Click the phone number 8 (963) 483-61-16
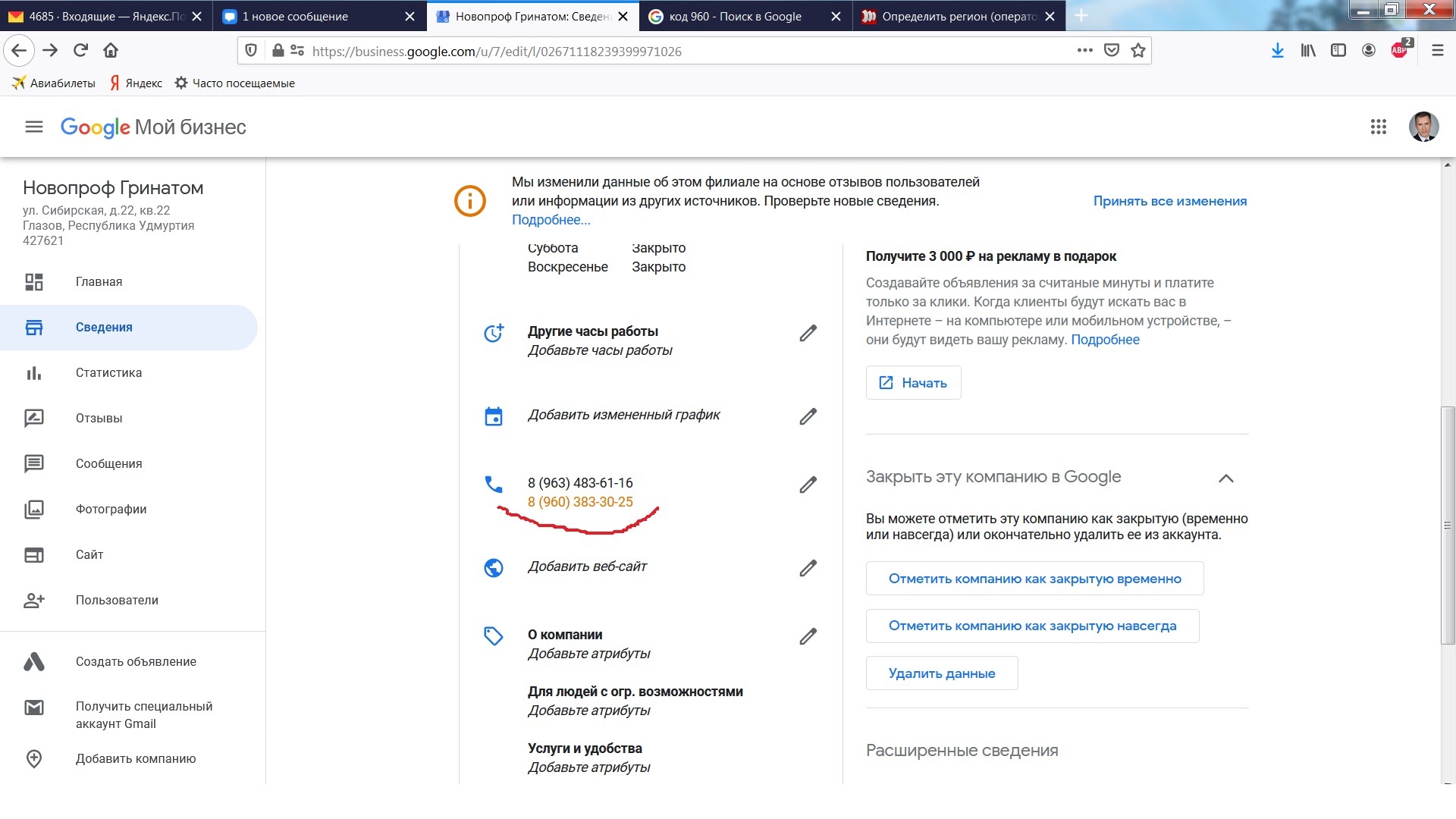1456x819 pixels. [580, 483]
